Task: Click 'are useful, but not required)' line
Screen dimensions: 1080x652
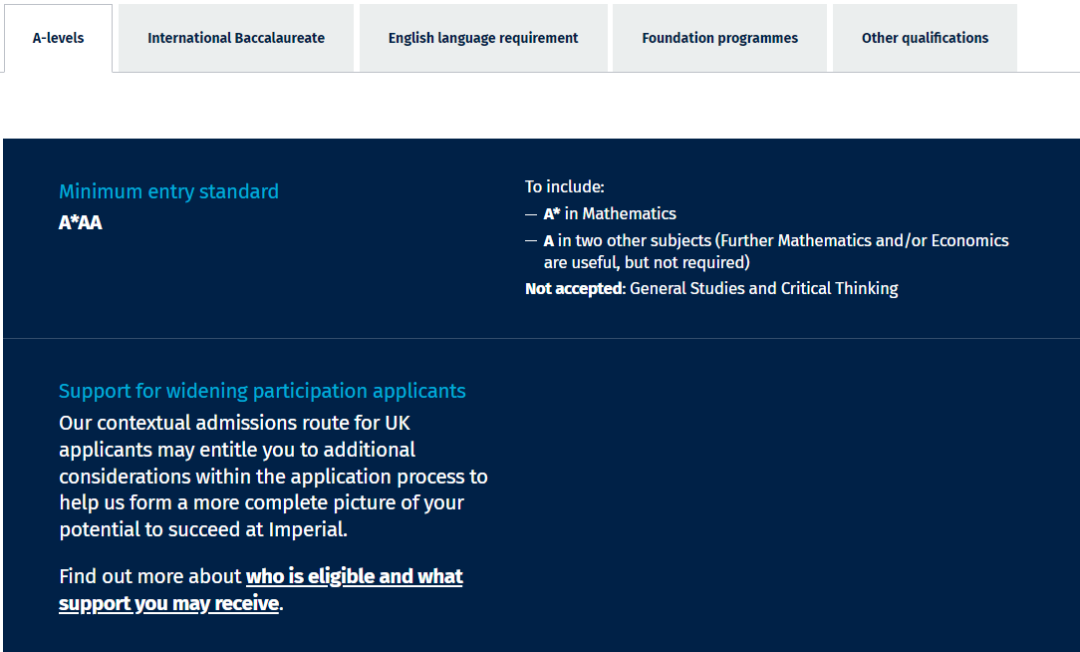Action: tap(646, 262)
